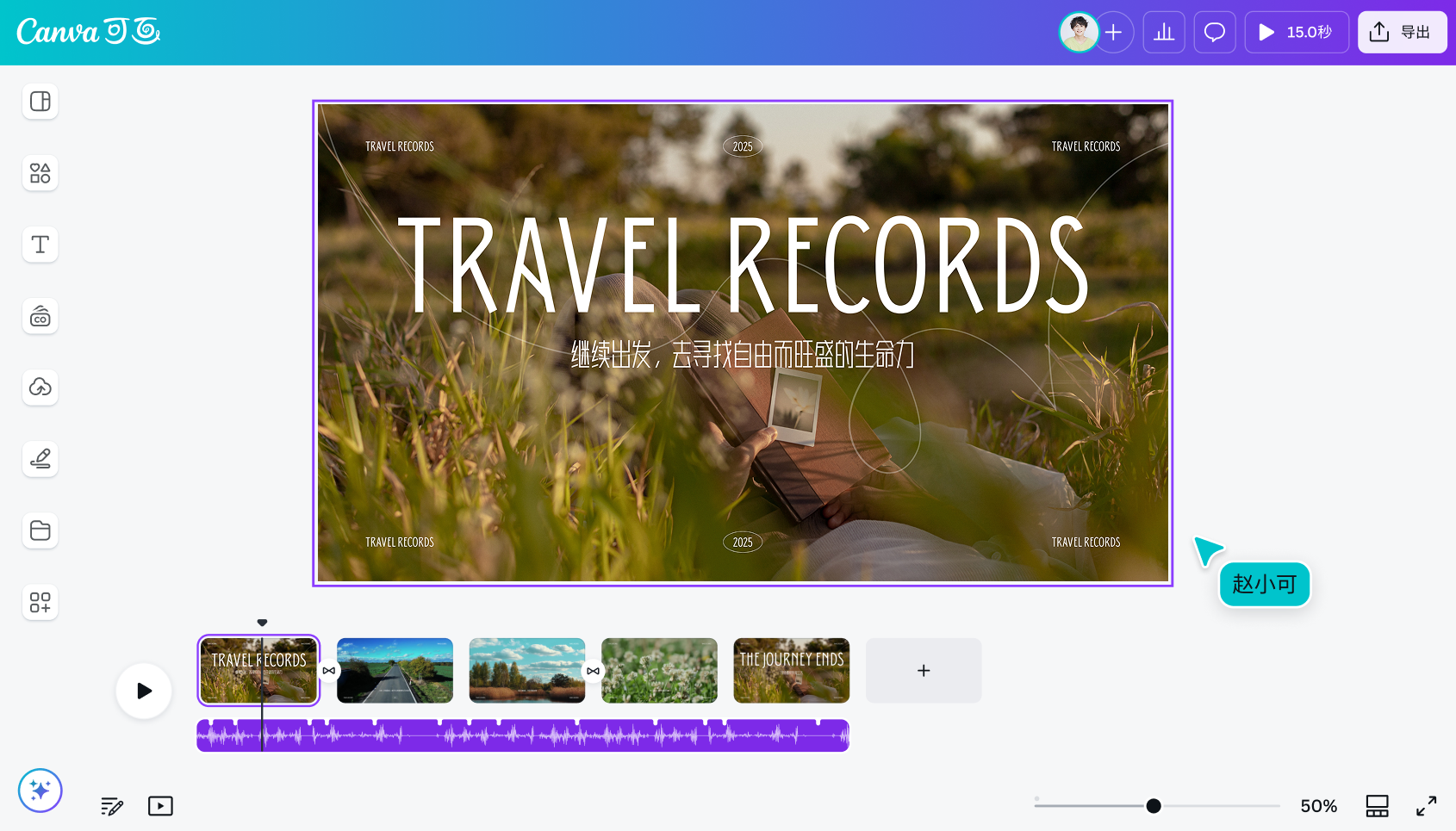Open the Uploads cloud icon
Viewport: 1456px width, 831px height.
click(x=40, y=388)
